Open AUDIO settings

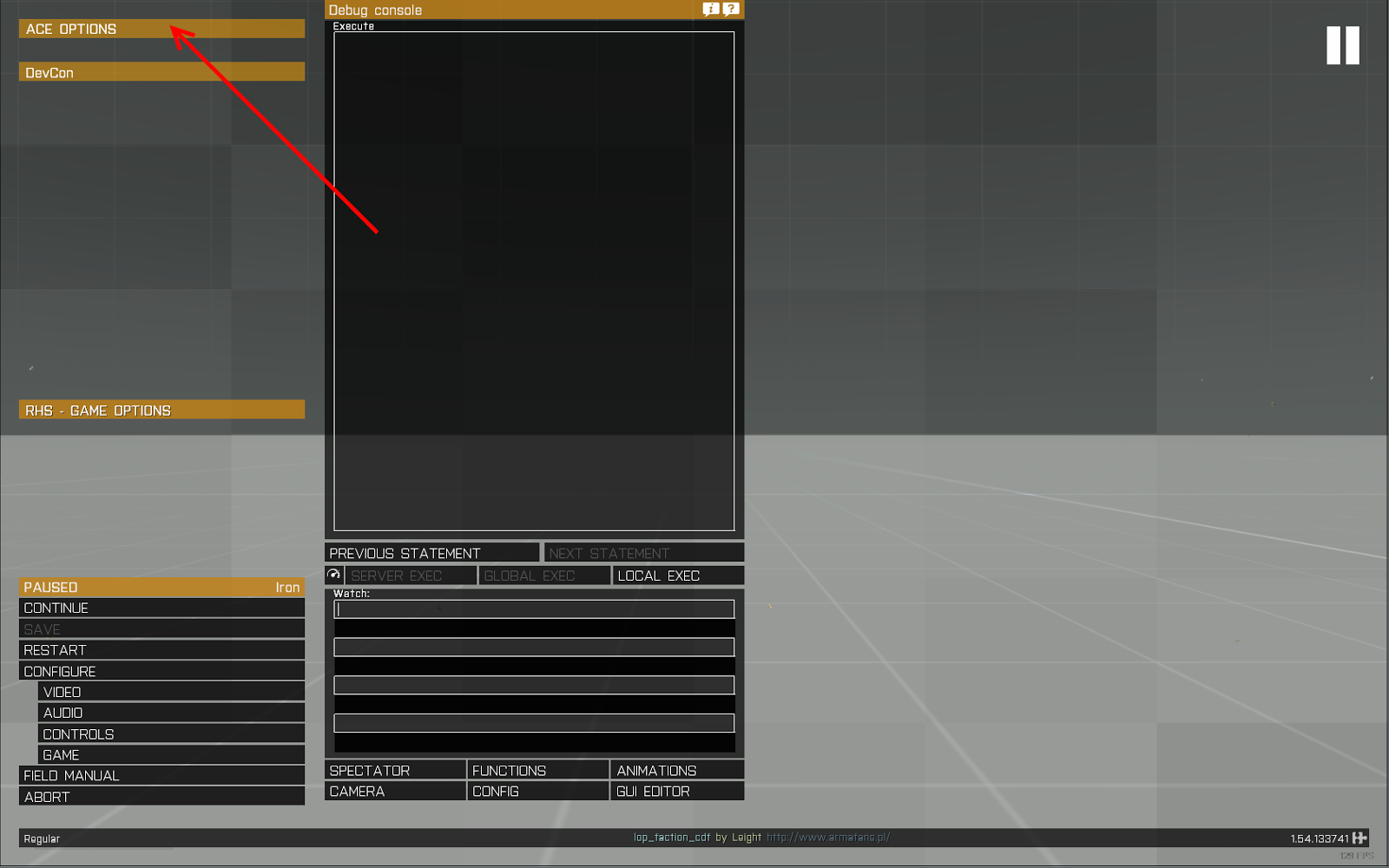pos(171,713)
